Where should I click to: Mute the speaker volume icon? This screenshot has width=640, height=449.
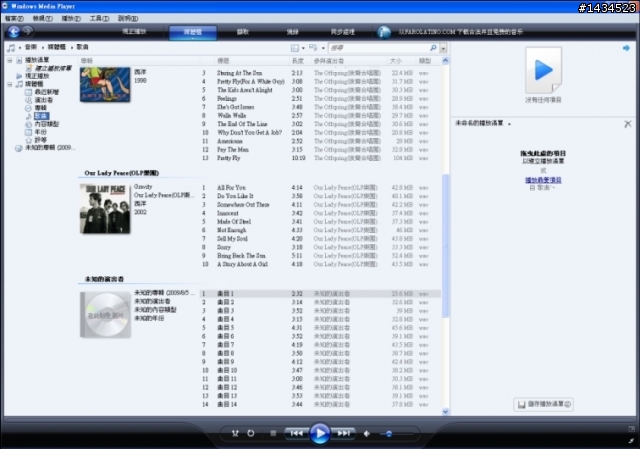(367, 433)
